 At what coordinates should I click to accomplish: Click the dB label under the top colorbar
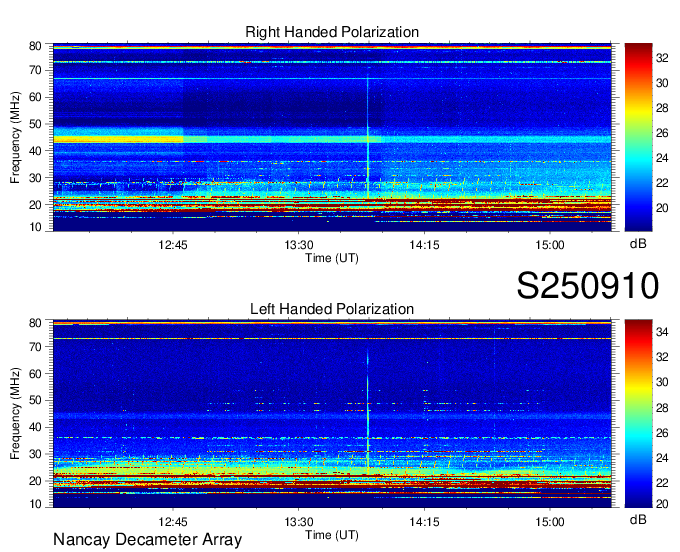click(637, 243)
